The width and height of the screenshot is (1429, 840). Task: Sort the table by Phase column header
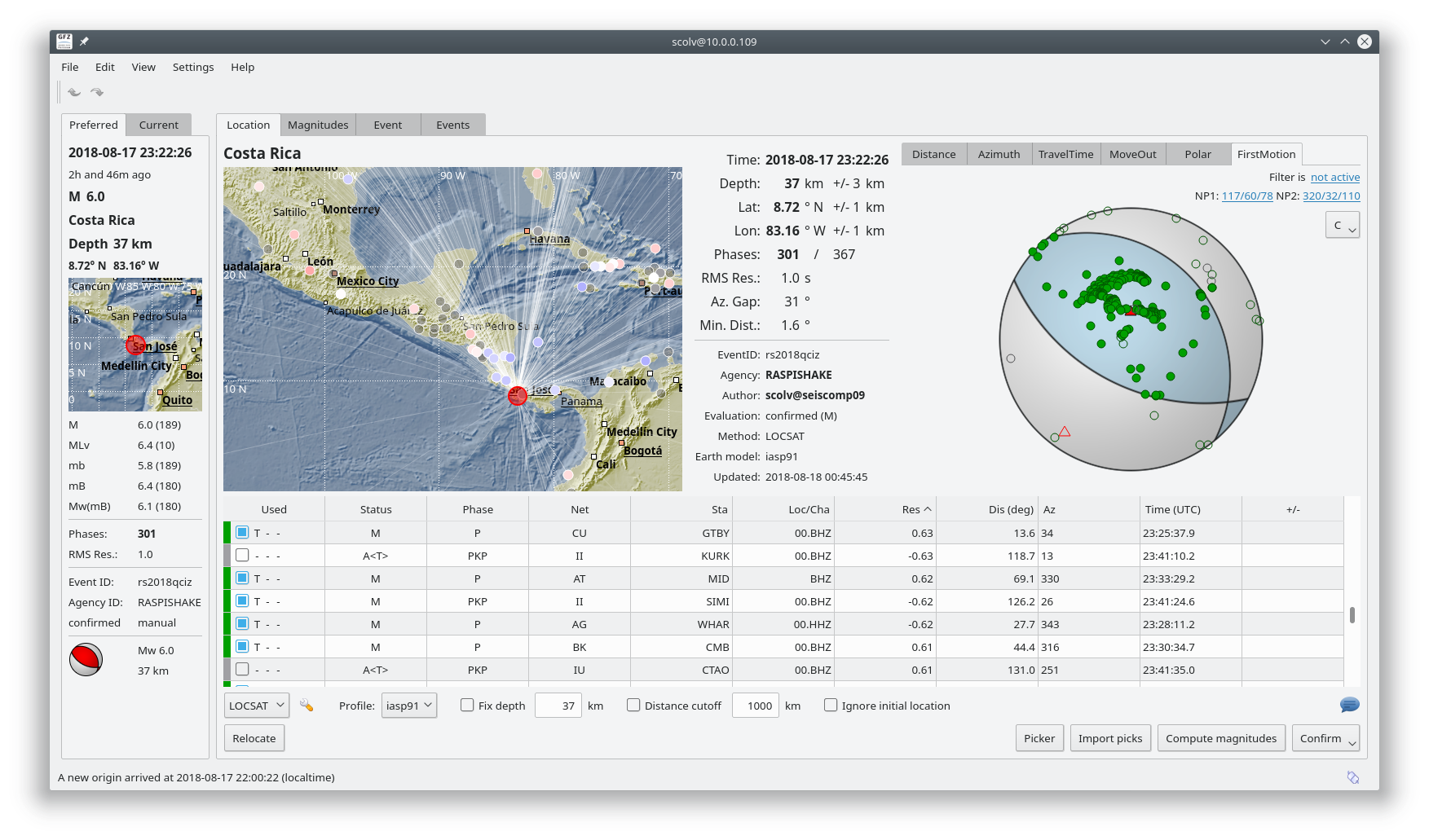477,509
